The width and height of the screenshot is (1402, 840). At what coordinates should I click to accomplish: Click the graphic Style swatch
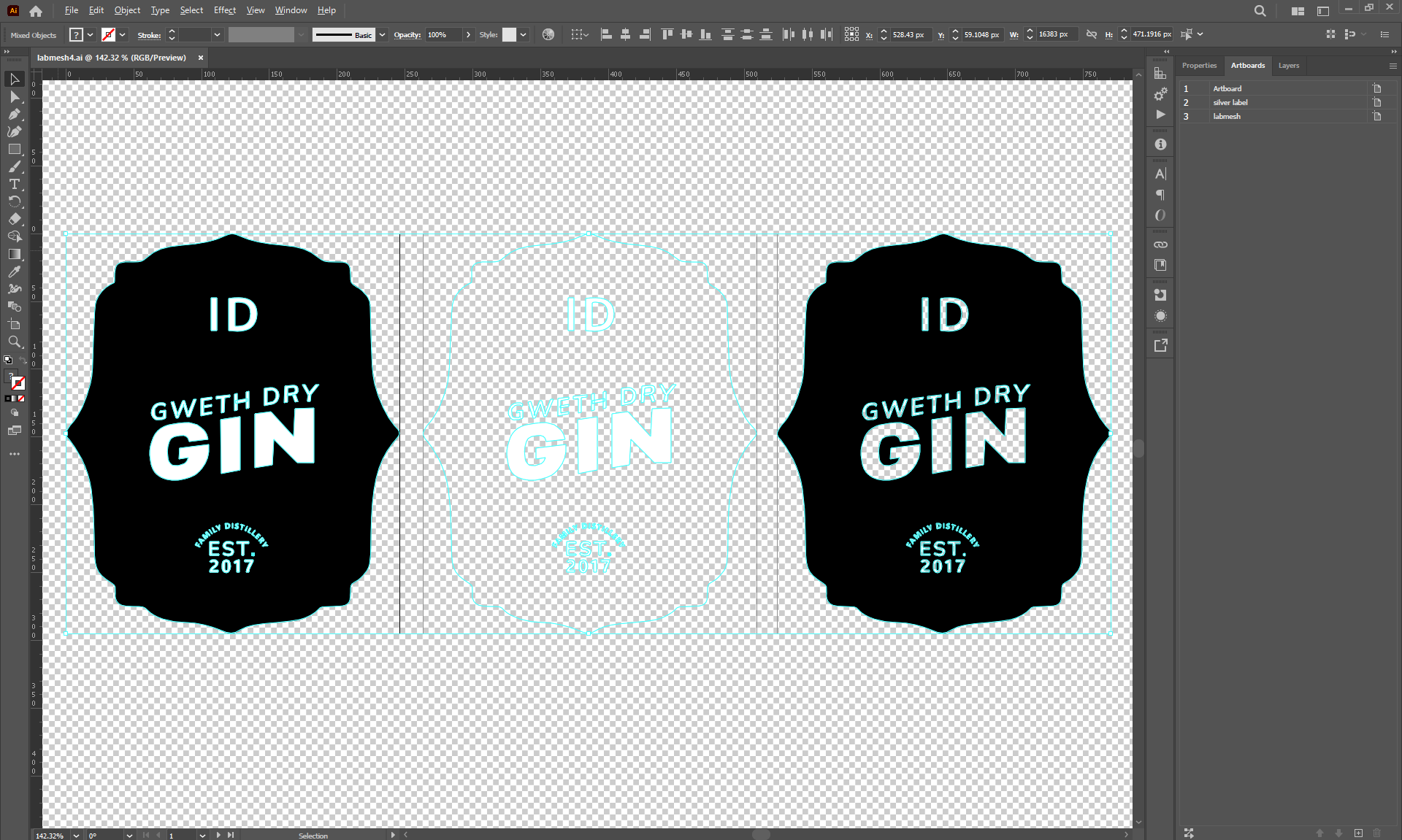509,34
